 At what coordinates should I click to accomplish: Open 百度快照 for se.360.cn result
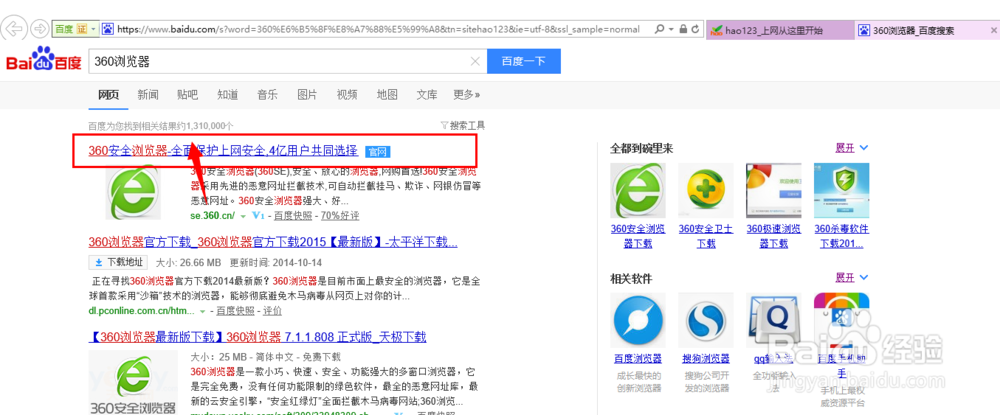293,215
